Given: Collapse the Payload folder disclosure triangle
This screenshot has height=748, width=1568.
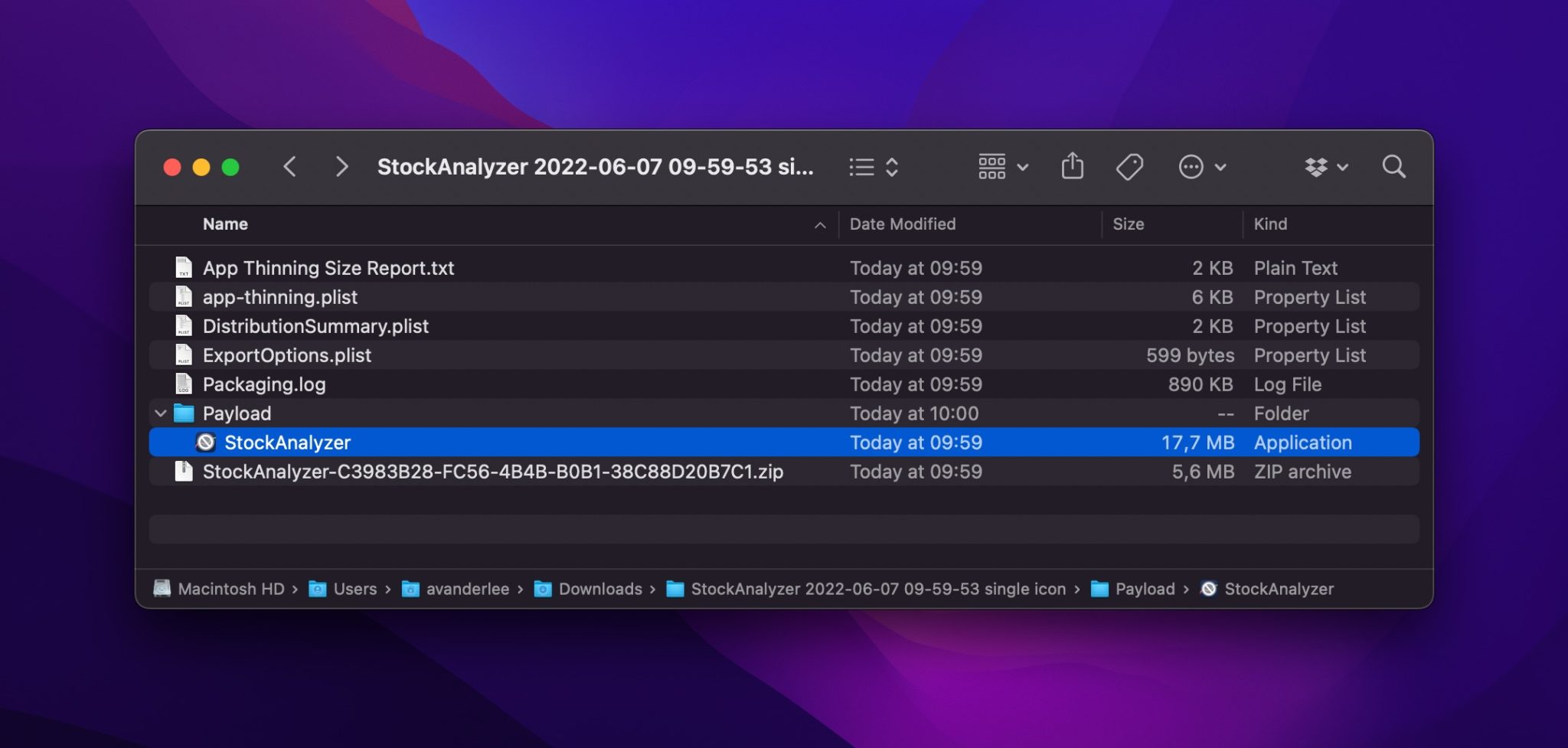Looking at the screenshot, I should click(x=161, y=413).
